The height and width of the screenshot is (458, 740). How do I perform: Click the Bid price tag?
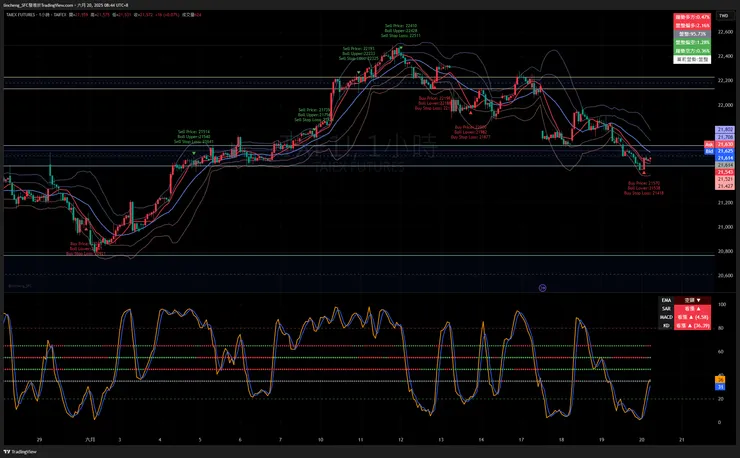coord(709,151)
